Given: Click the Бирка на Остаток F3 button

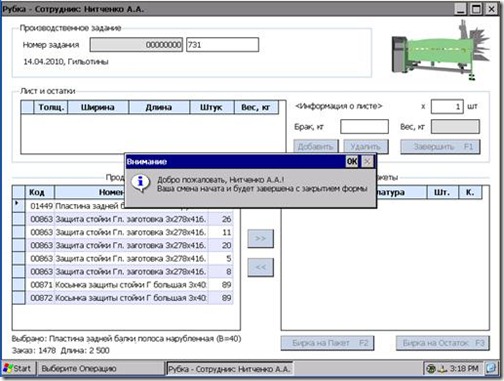Looking at the screenshot, I should pyautogui.click(x=443, y=343).
